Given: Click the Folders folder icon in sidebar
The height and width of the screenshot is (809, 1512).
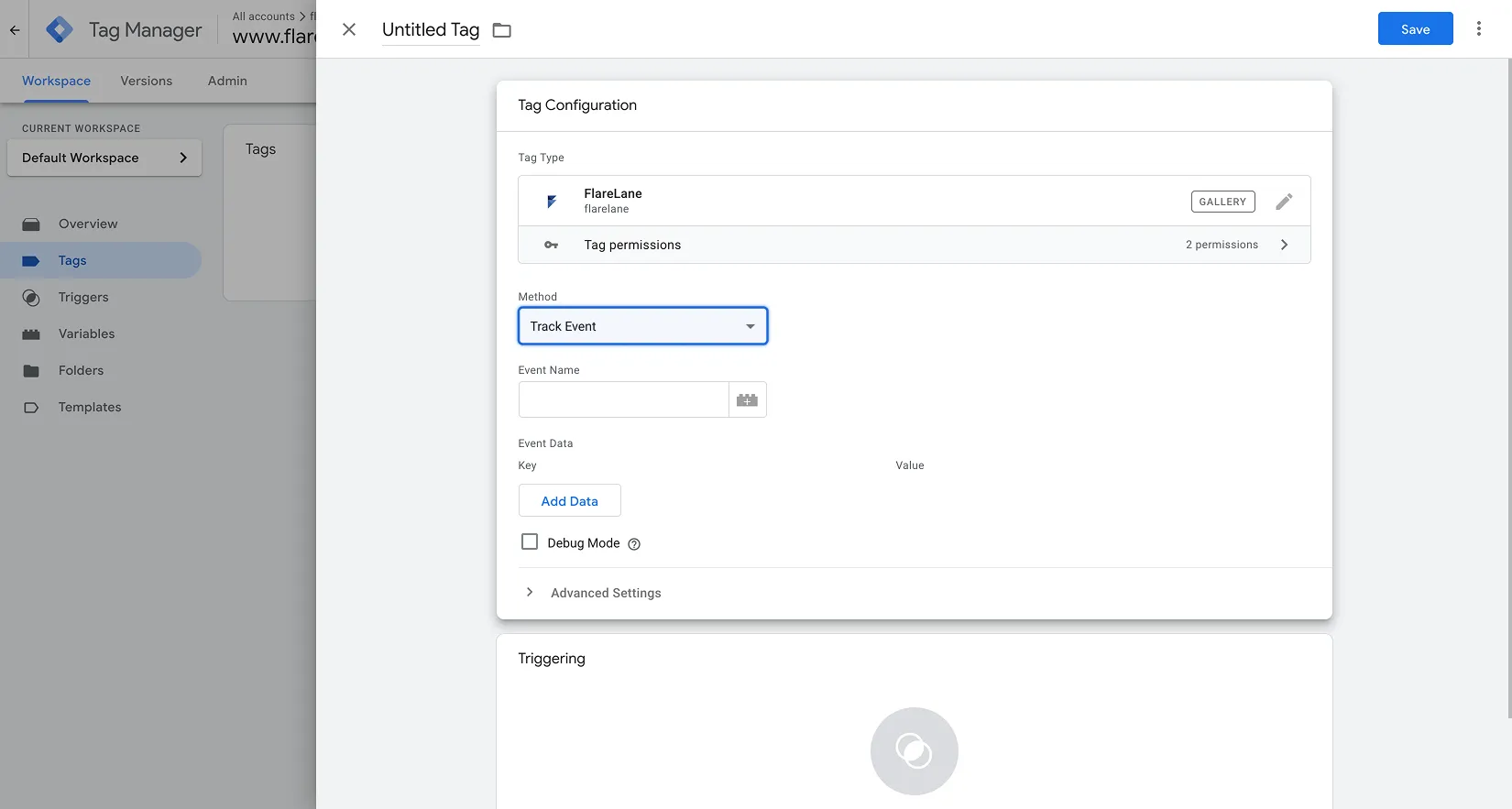Looking at the screenshot, I should (31, 371).
